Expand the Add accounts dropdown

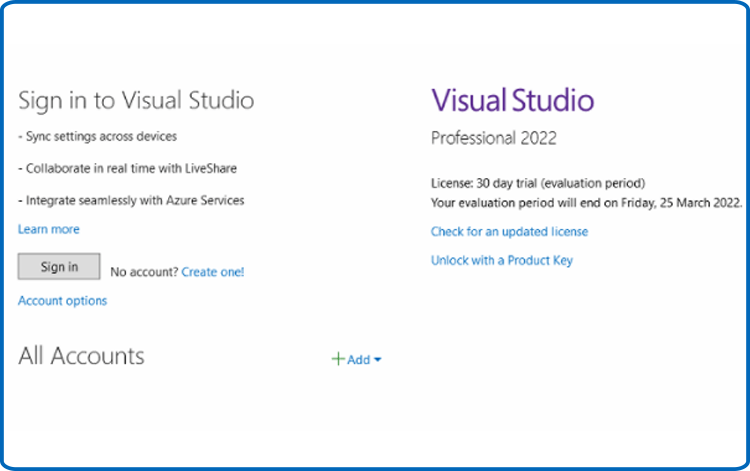click(357, 359)
